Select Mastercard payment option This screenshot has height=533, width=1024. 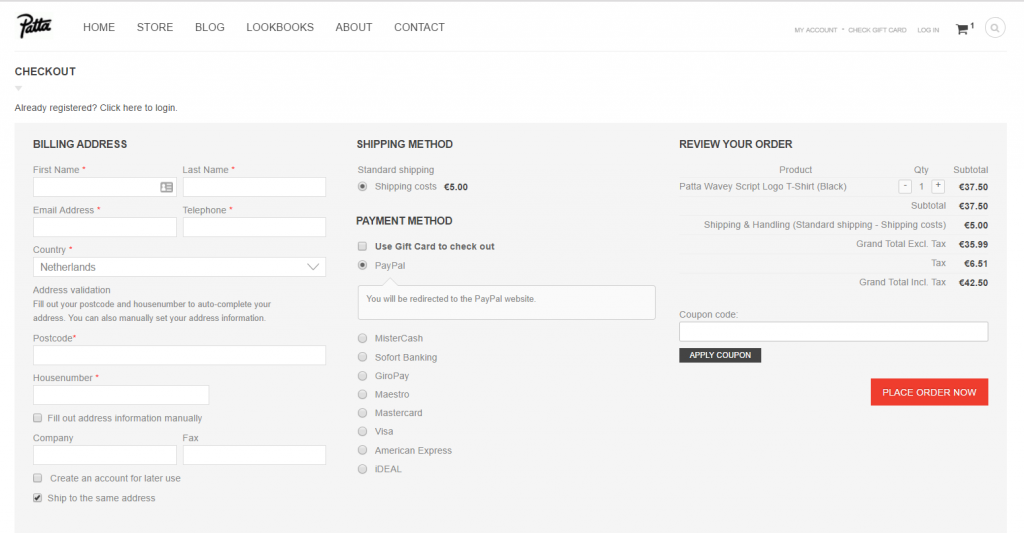click(362, 413)
